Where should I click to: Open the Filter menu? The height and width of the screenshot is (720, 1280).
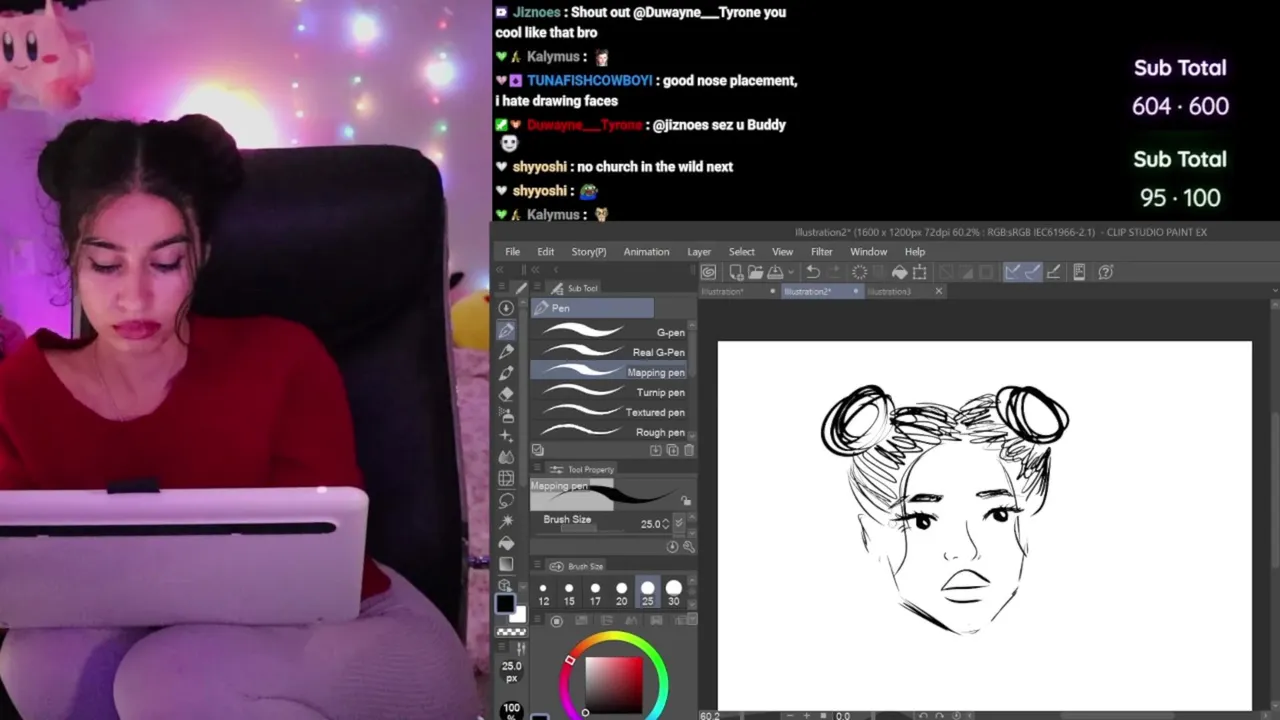click(821, 252)
